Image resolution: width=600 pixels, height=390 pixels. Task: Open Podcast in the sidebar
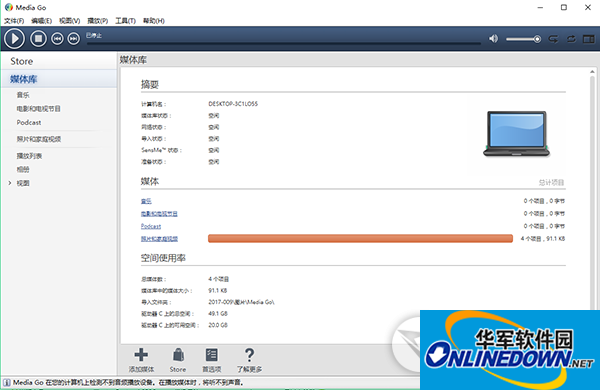29,122
